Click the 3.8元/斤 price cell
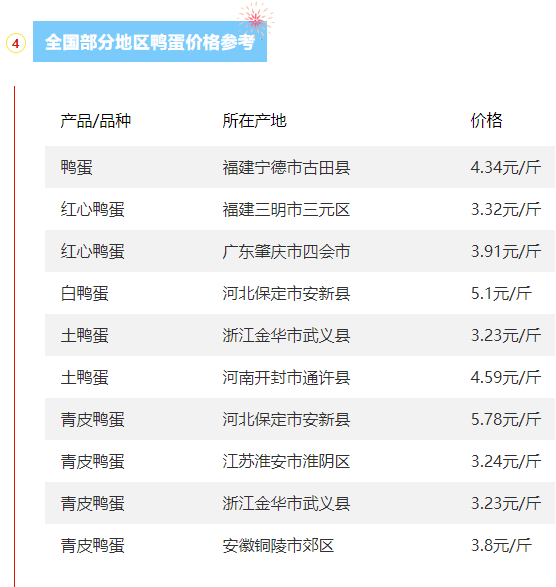The image size is (556, 587). (501, 545)
